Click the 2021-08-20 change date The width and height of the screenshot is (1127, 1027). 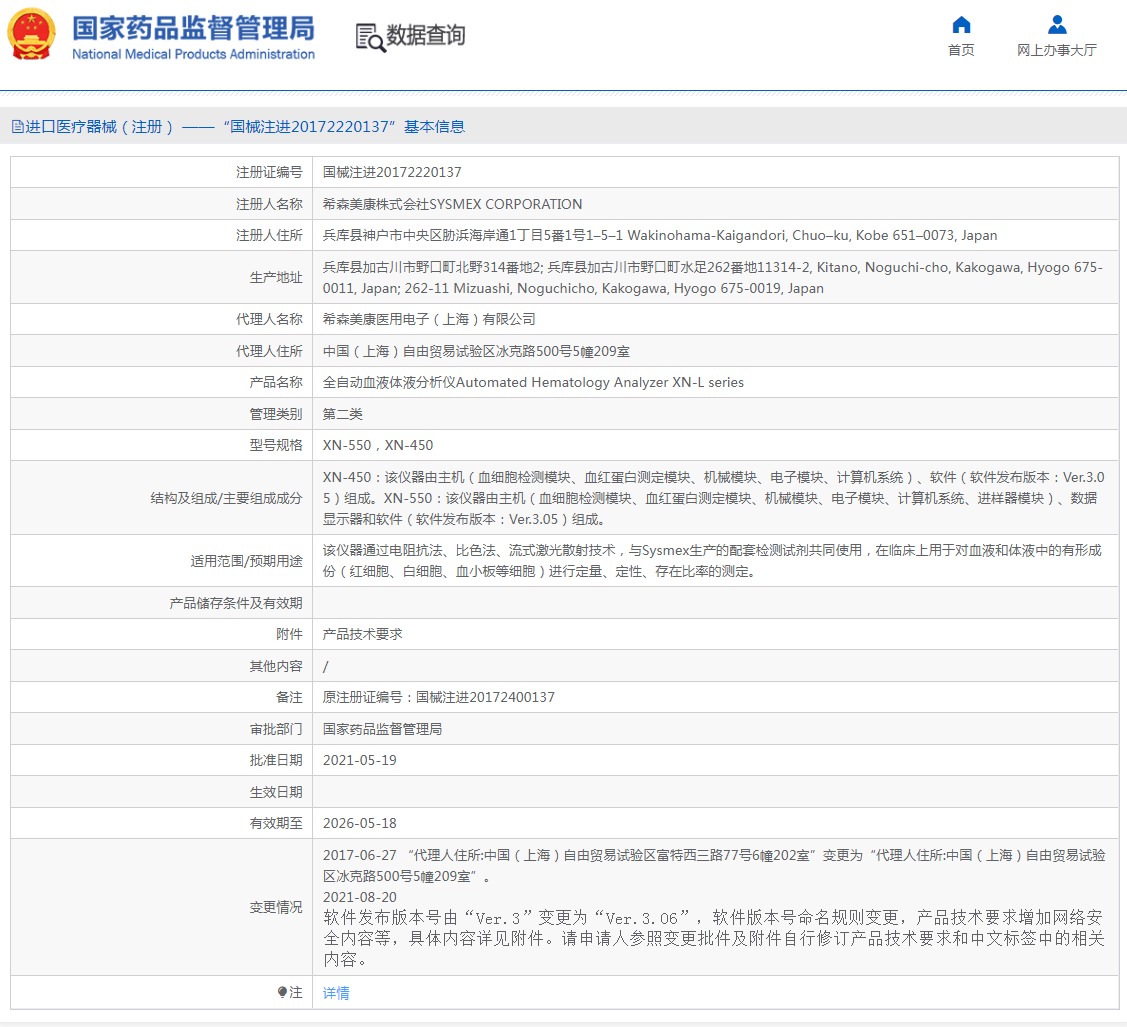359,897
